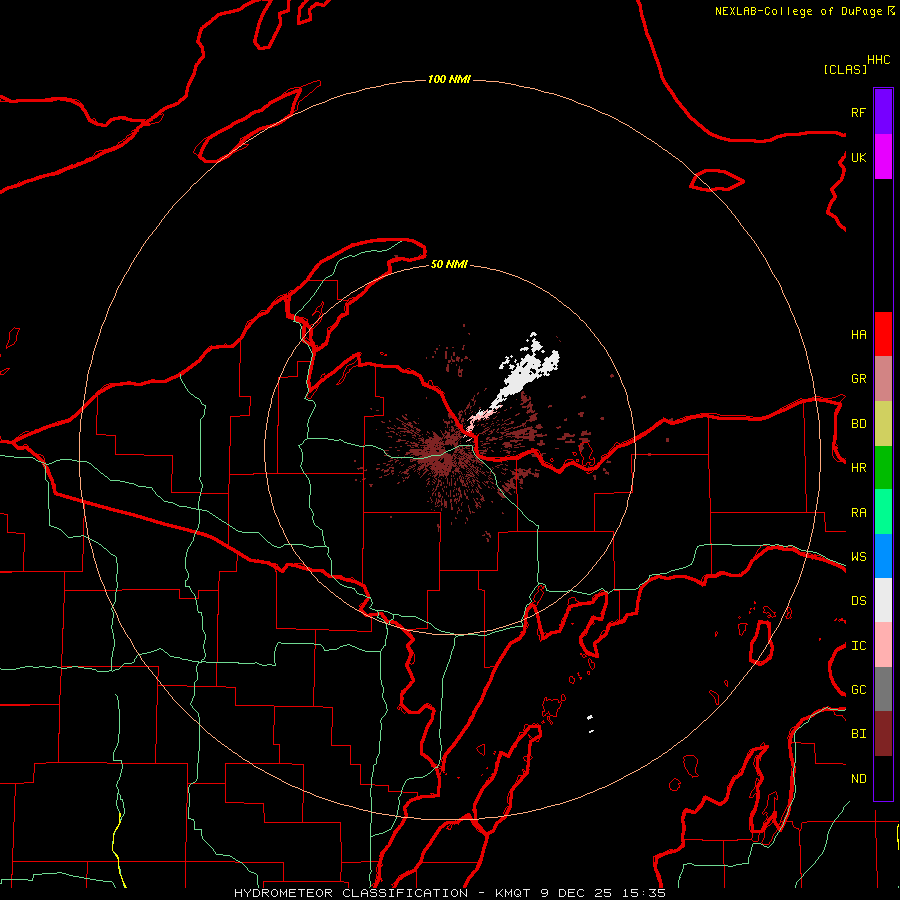This screenshot has width=900, height=900.
Task: Click the HA legend label
Action: pos(858,334)
